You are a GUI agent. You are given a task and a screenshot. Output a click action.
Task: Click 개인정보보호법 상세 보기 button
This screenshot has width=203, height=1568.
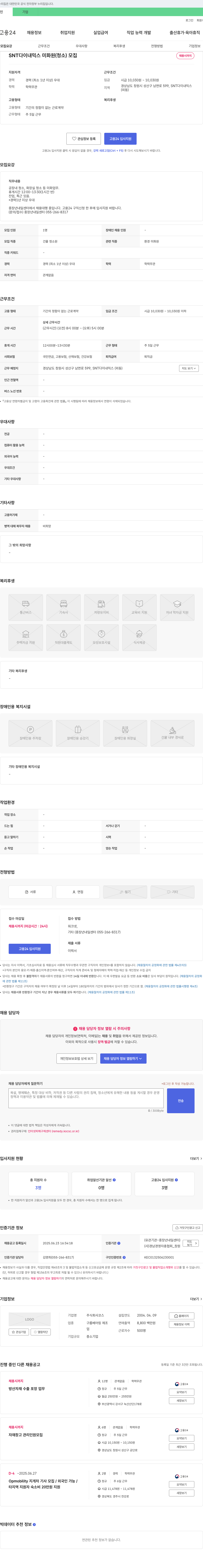pyautogui.click(x=77, y=1059)
